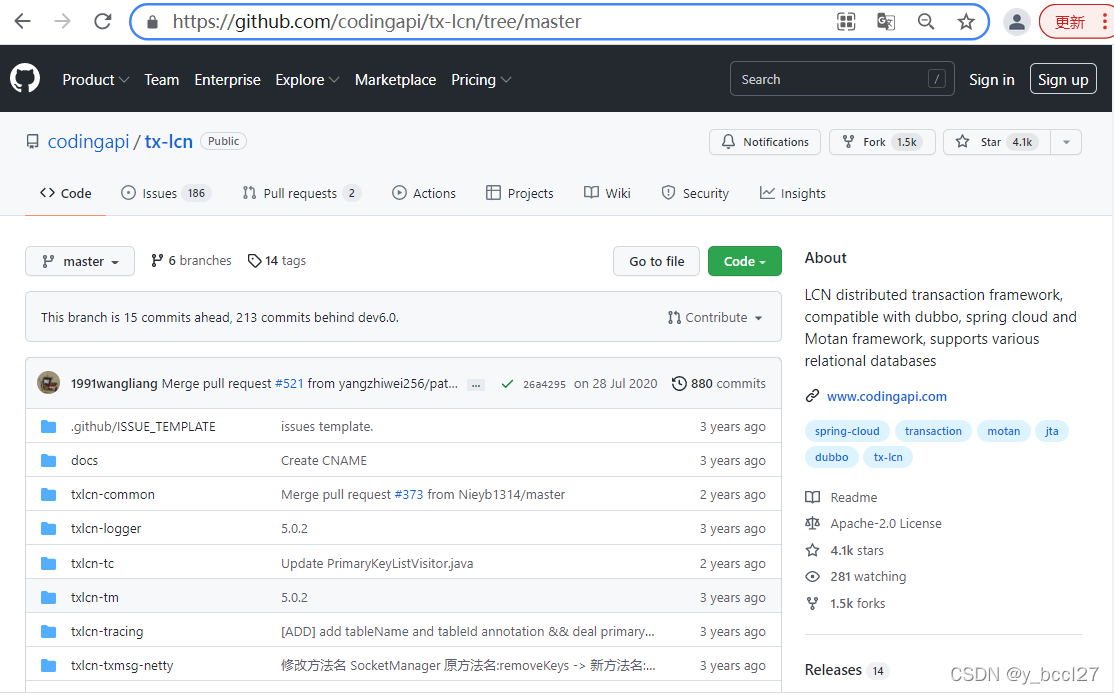Open the Product dropdown menu

[x=96, y=80]
